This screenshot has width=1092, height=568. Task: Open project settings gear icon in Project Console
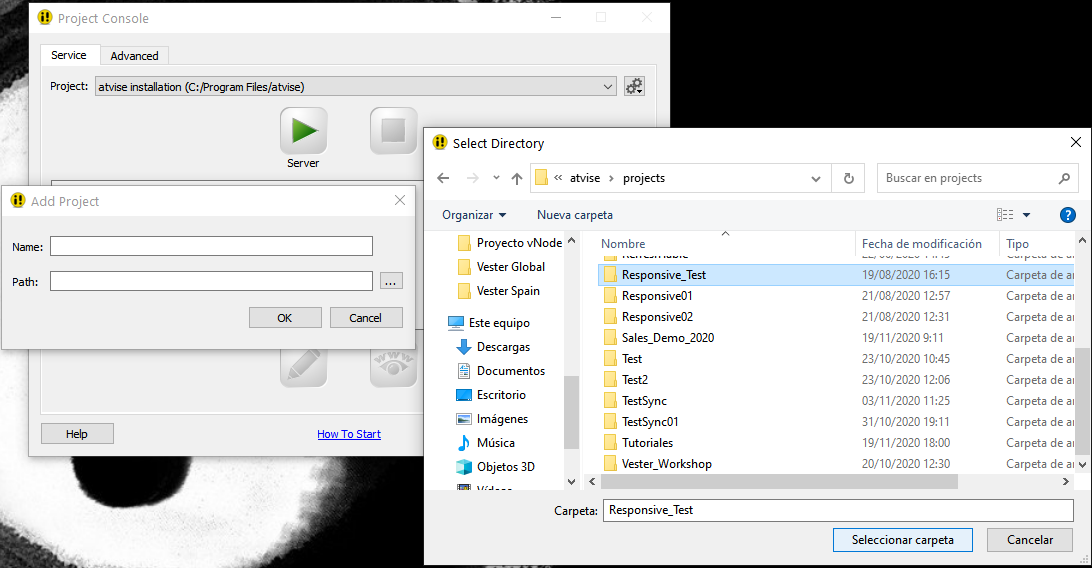634,86
